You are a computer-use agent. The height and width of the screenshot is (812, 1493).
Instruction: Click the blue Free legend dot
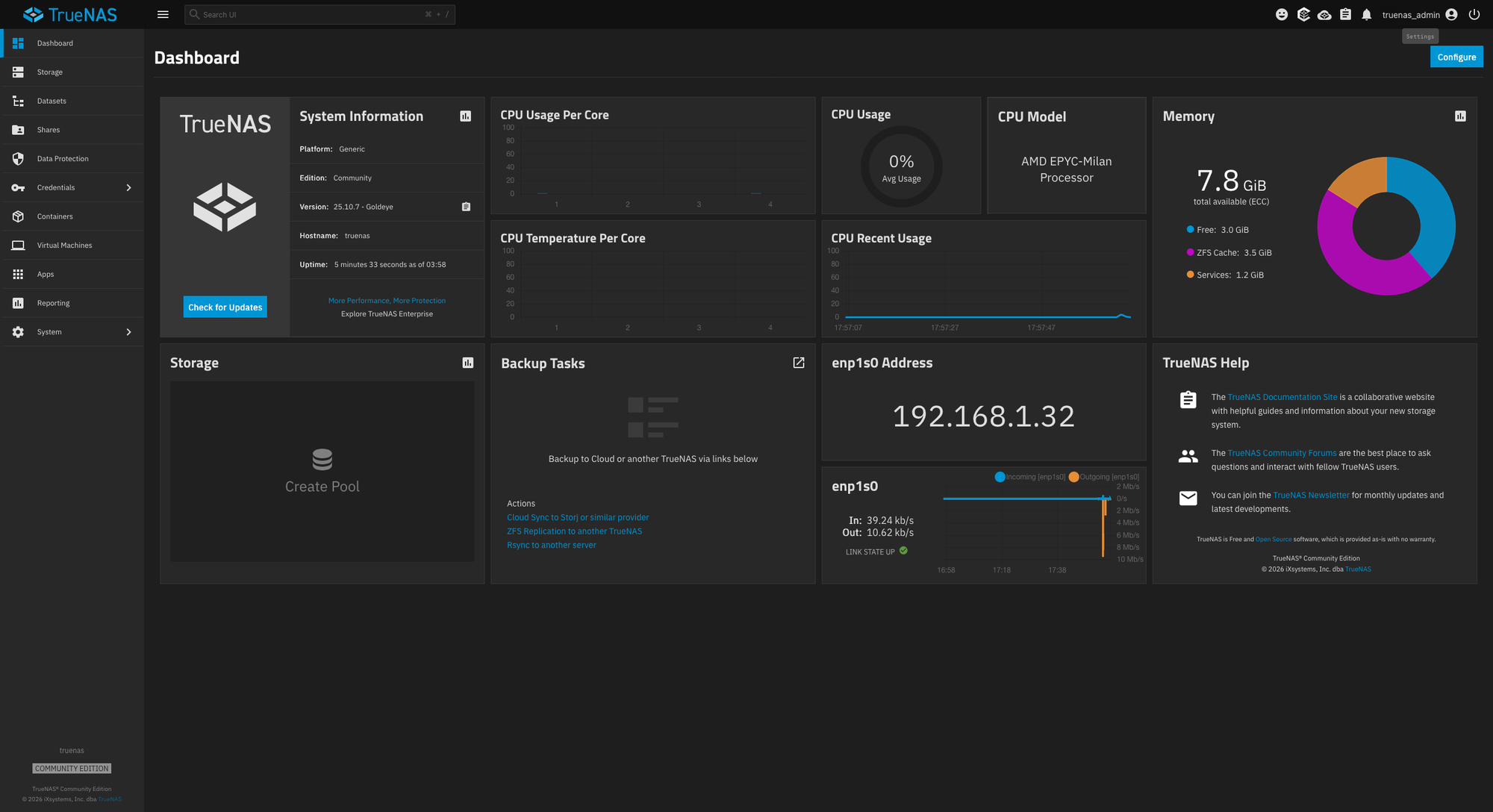pos(1190,230)
